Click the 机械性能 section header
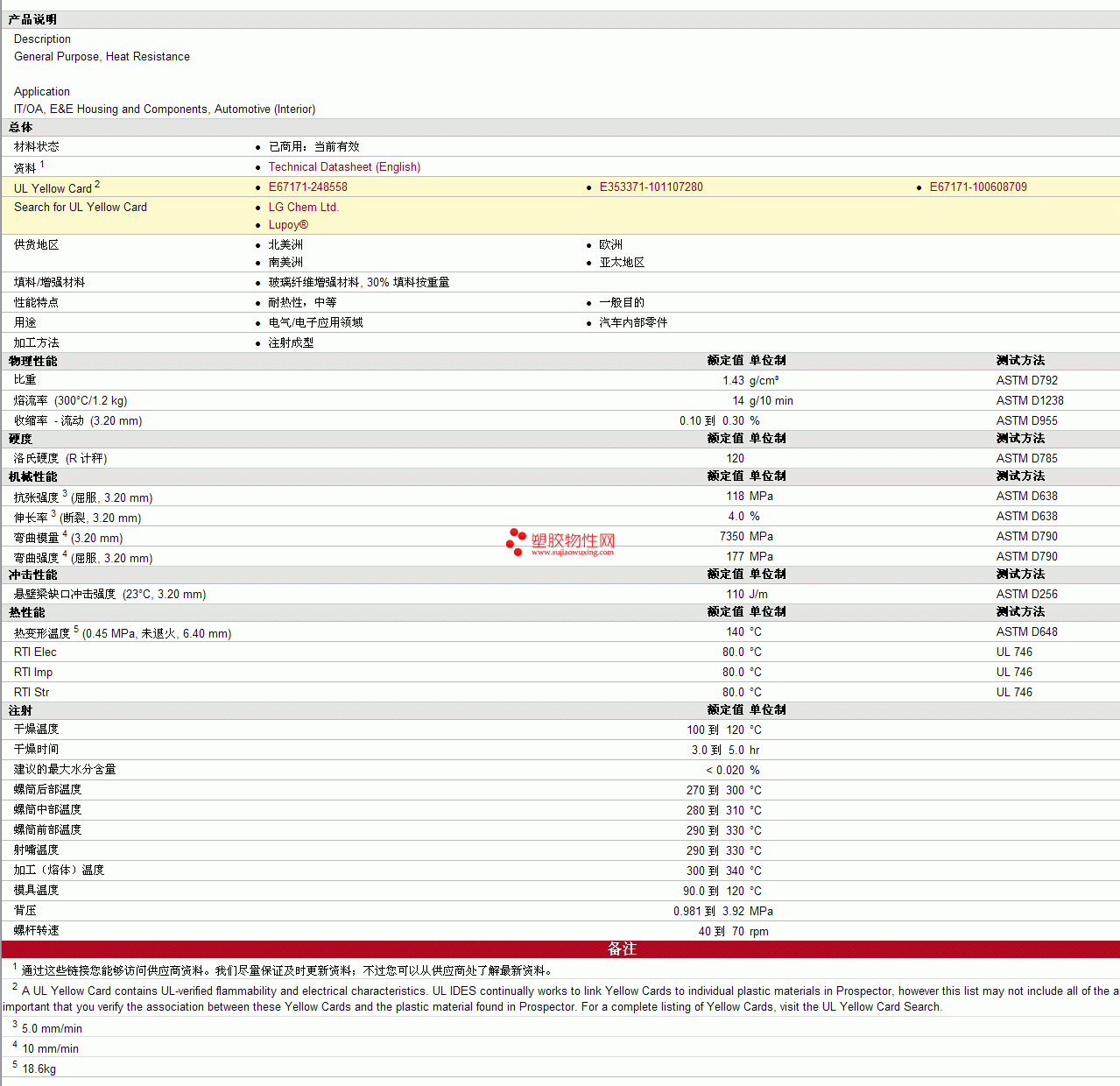Image resolution: width=1120 pixels, height=1086 pixels. coord(32,476)
